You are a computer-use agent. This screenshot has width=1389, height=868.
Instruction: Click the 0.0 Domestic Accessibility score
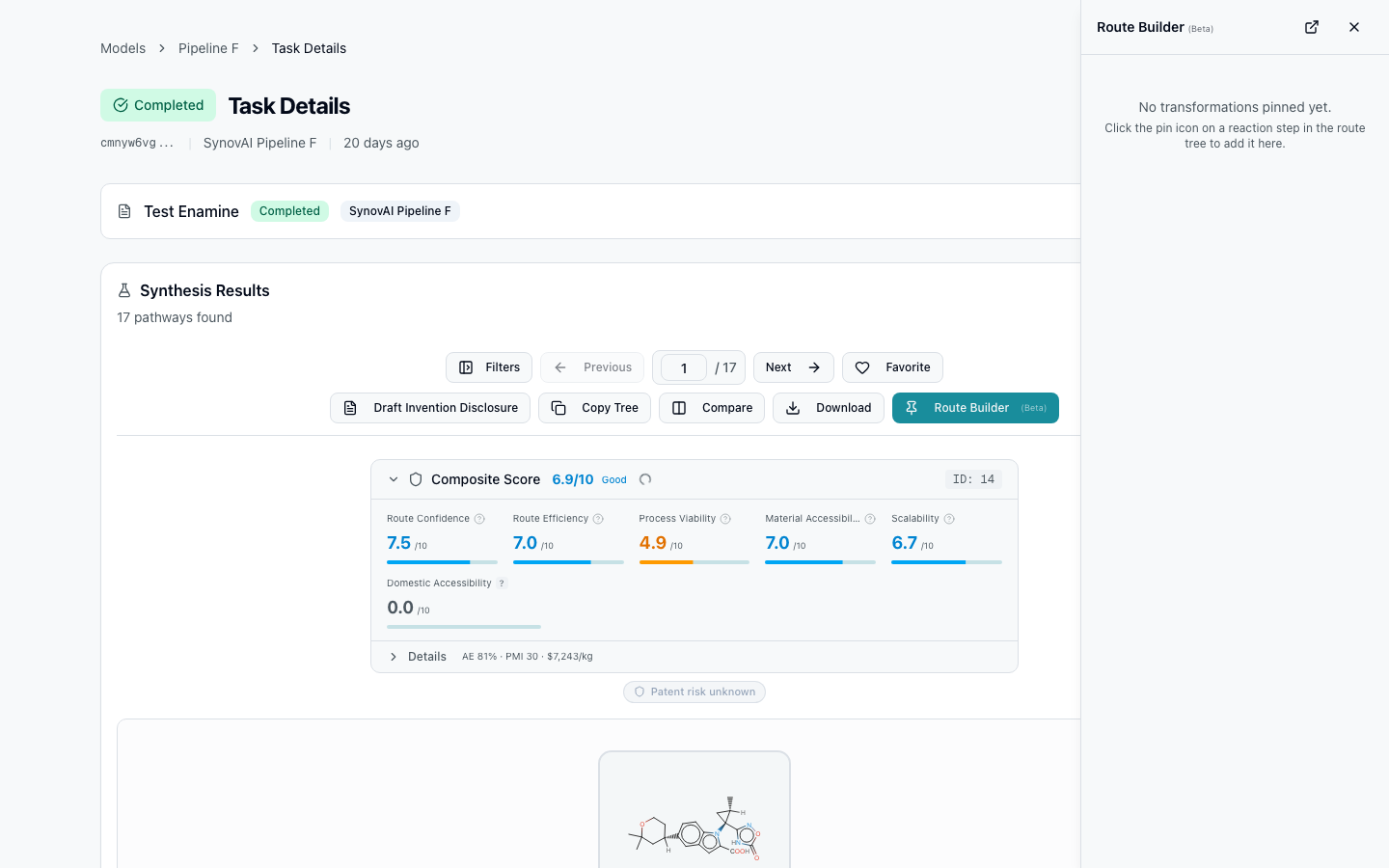point(400,608)
